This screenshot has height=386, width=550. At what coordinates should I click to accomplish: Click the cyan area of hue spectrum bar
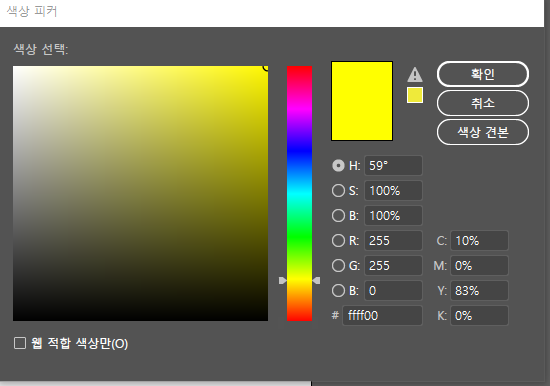tap(299, 193)
